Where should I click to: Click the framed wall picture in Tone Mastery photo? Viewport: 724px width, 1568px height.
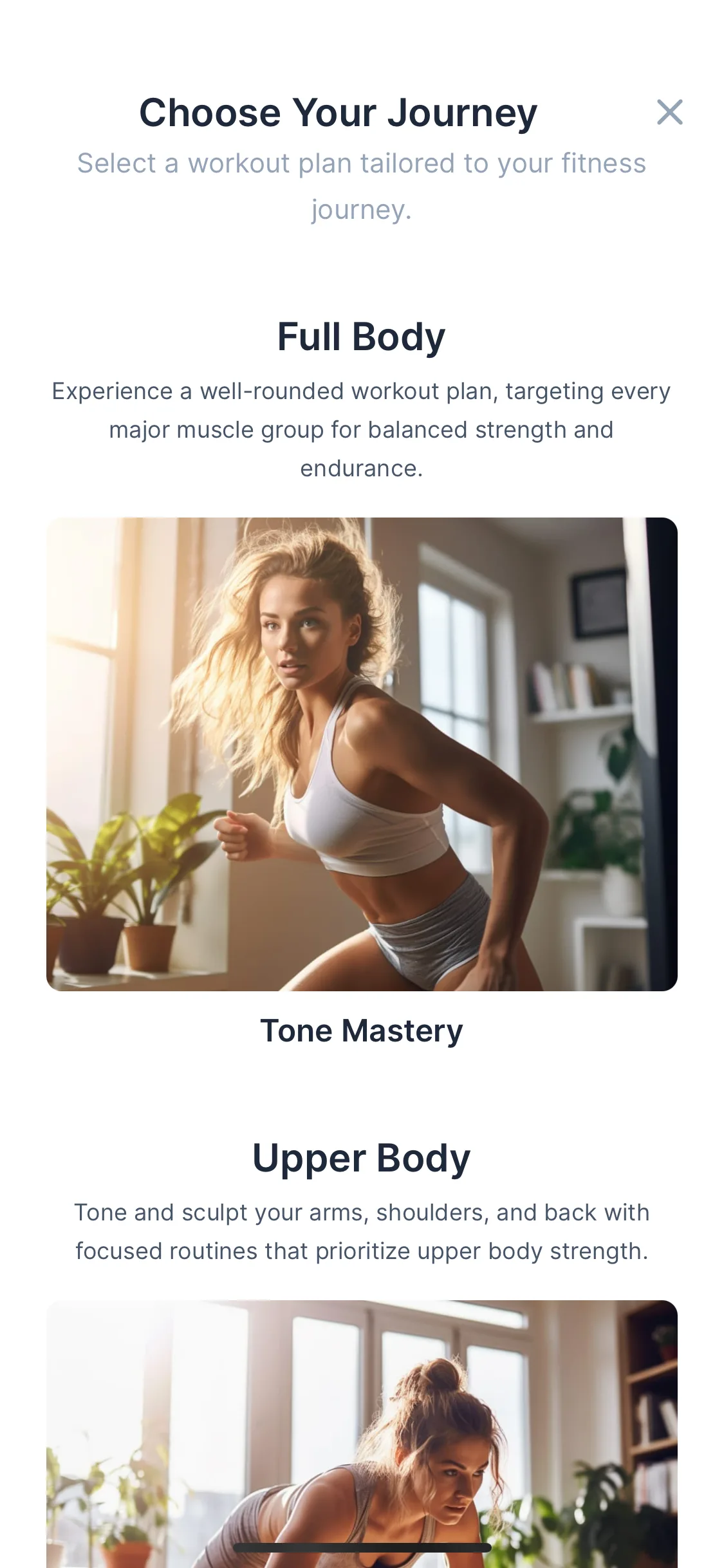(599, 603)
